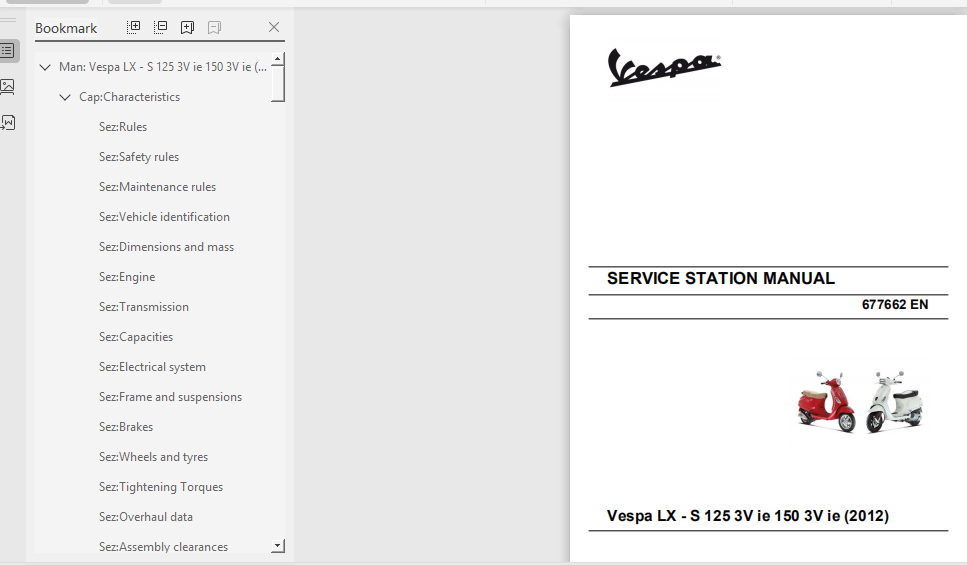
Task: Collapse the Cap:Characteristics bookmark
Action: pos(65,97)
